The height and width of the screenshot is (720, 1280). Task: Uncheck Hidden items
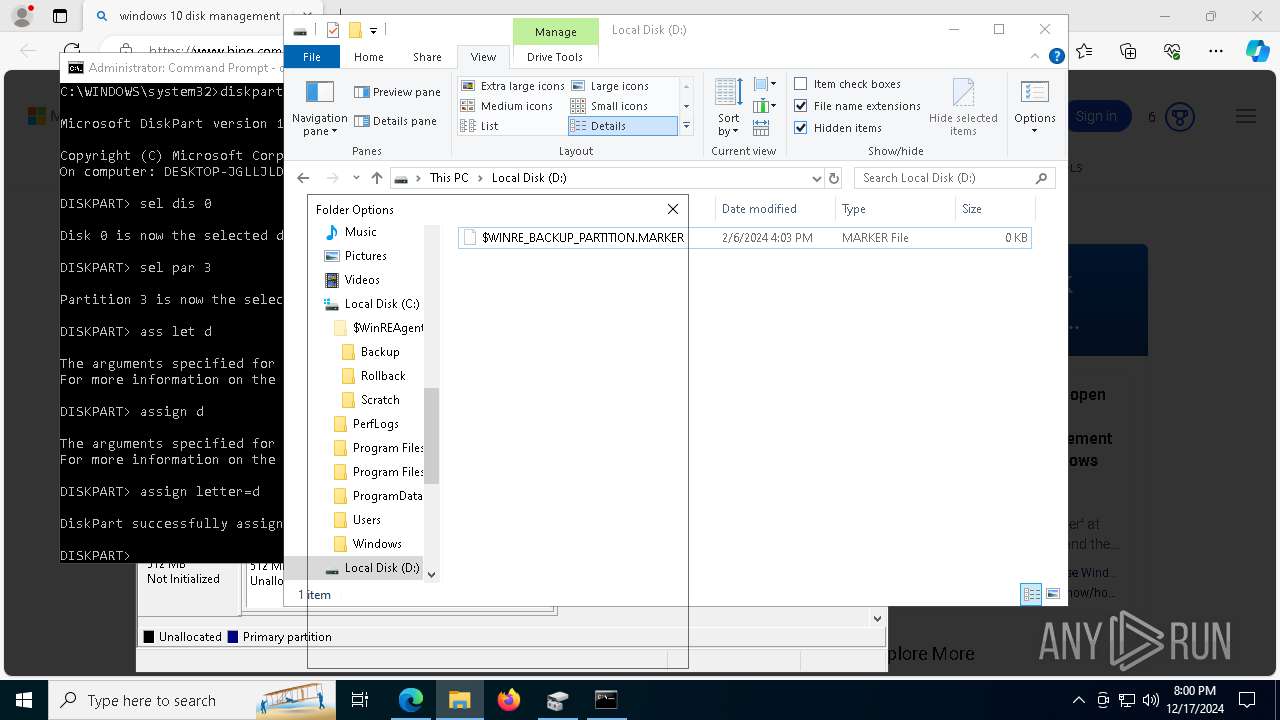[838, 128]
